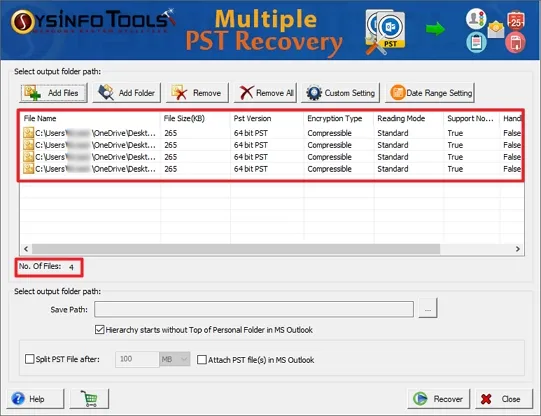Click the Pst Version column header

(267, 118)
